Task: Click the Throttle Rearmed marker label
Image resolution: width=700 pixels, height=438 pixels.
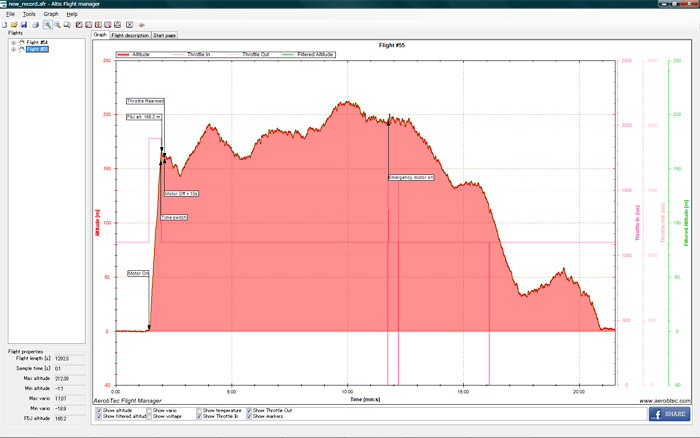Action: click(x=145, y=101)
